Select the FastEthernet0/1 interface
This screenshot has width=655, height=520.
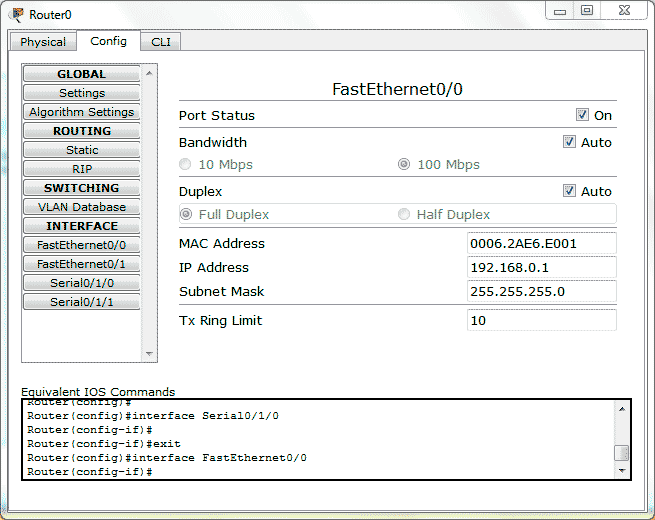tap(82, 264)
